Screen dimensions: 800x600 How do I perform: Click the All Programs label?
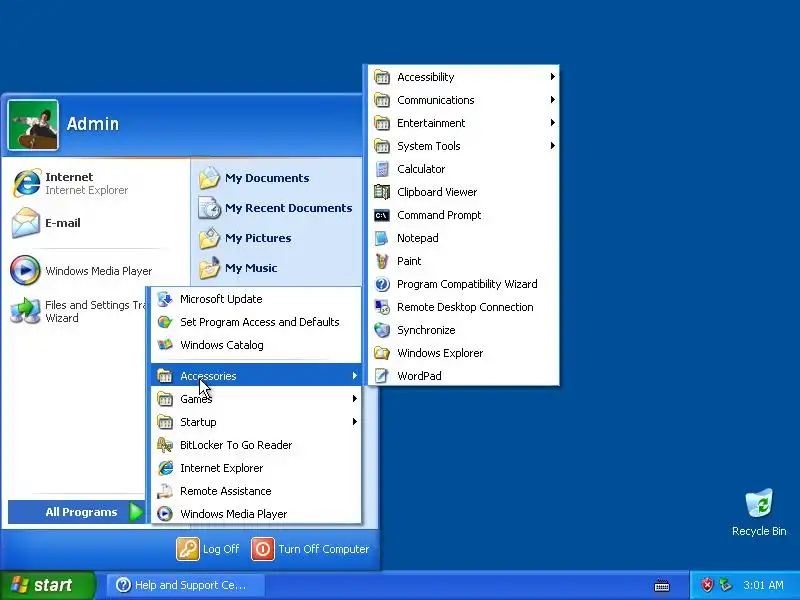(x=81, y=512)
